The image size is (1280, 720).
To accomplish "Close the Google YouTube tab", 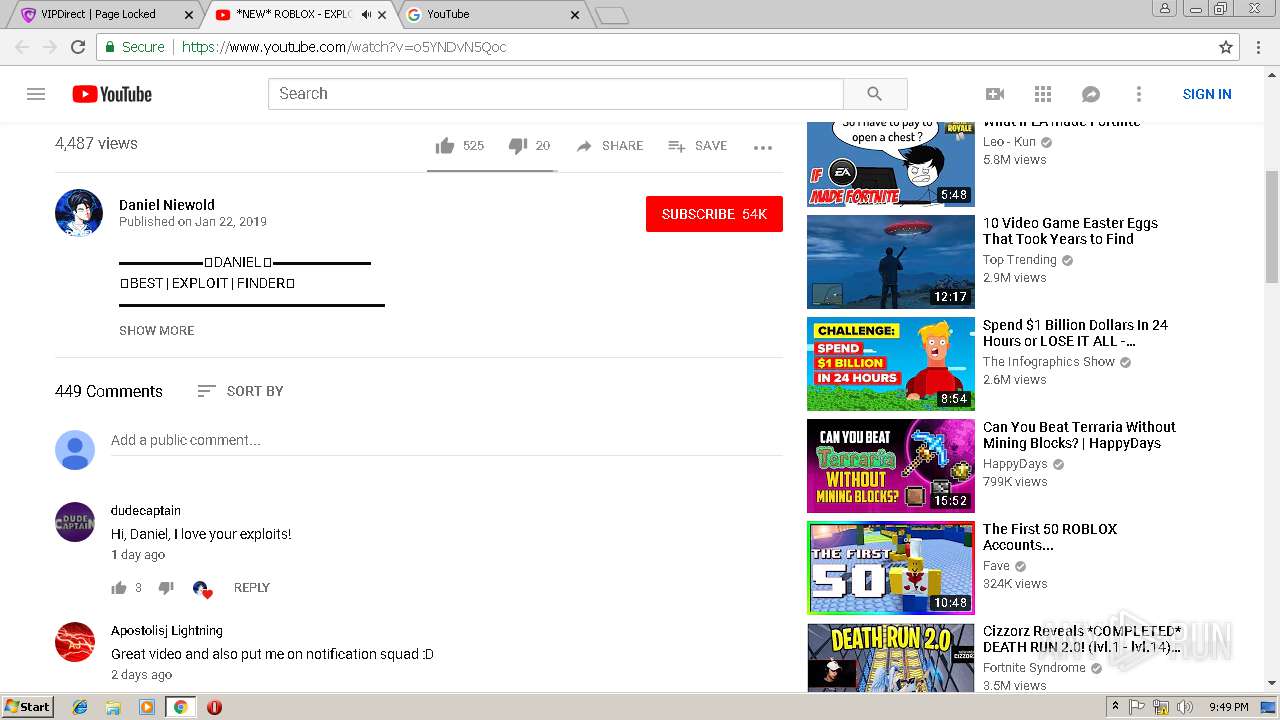I will (x=575, y=15).
